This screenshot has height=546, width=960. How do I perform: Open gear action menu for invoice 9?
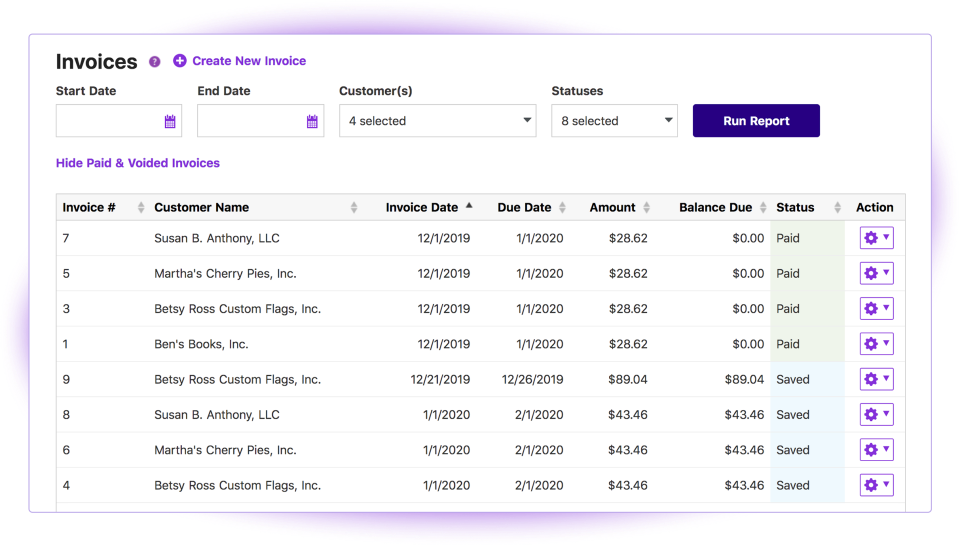pyautogui.click(x=876, y=379)
